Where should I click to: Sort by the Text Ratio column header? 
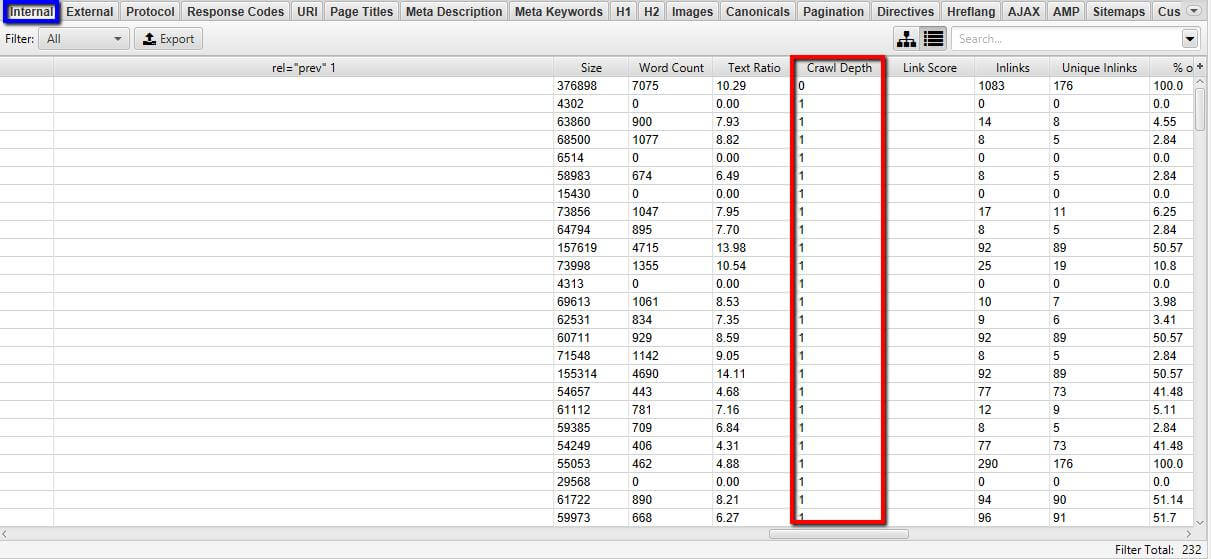tap(754, 68)
